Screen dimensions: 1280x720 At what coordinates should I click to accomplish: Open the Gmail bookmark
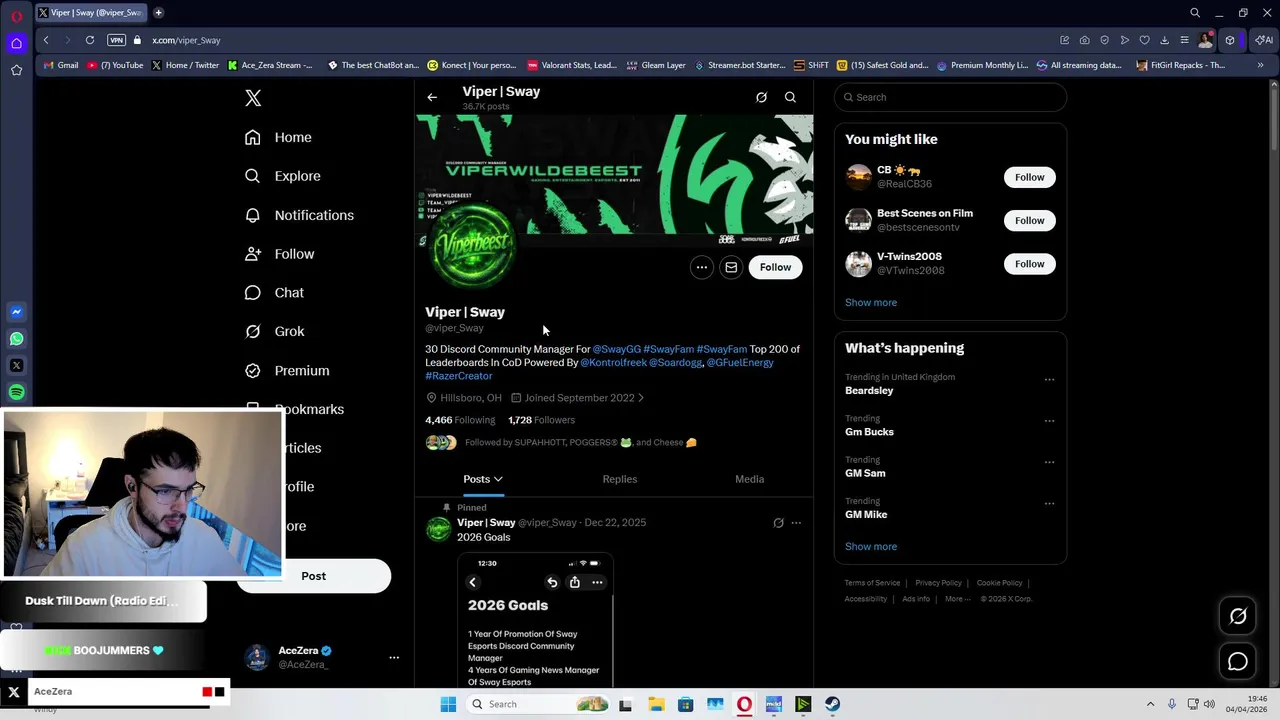pos(61,65)
